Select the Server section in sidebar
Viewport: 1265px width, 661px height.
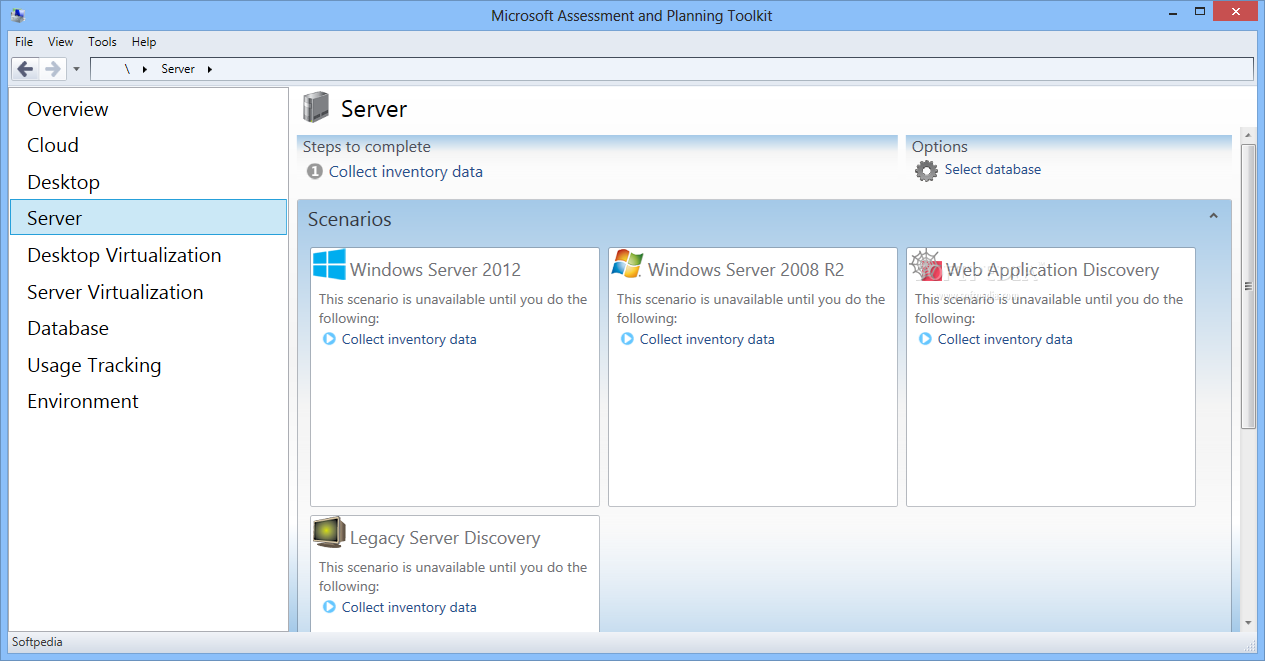tap(148, 218)
